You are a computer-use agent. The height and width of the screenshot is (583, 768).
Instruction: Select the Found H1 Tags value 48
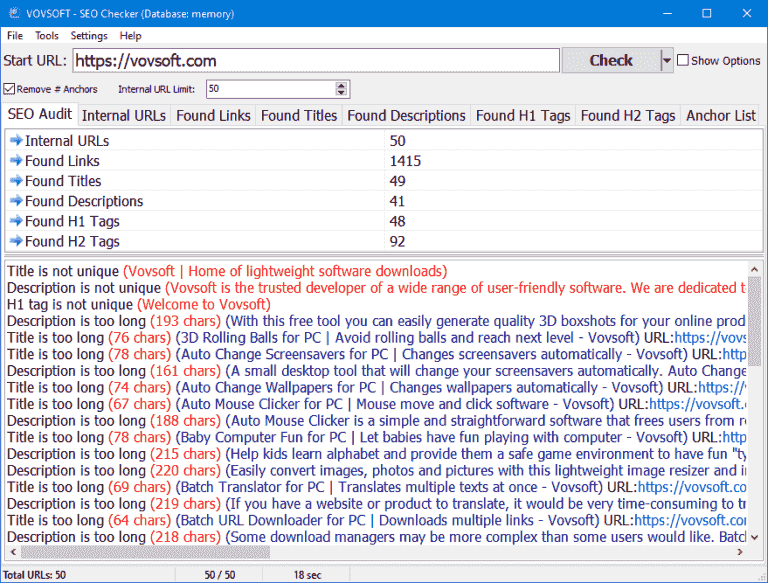(x=397, y=221)
